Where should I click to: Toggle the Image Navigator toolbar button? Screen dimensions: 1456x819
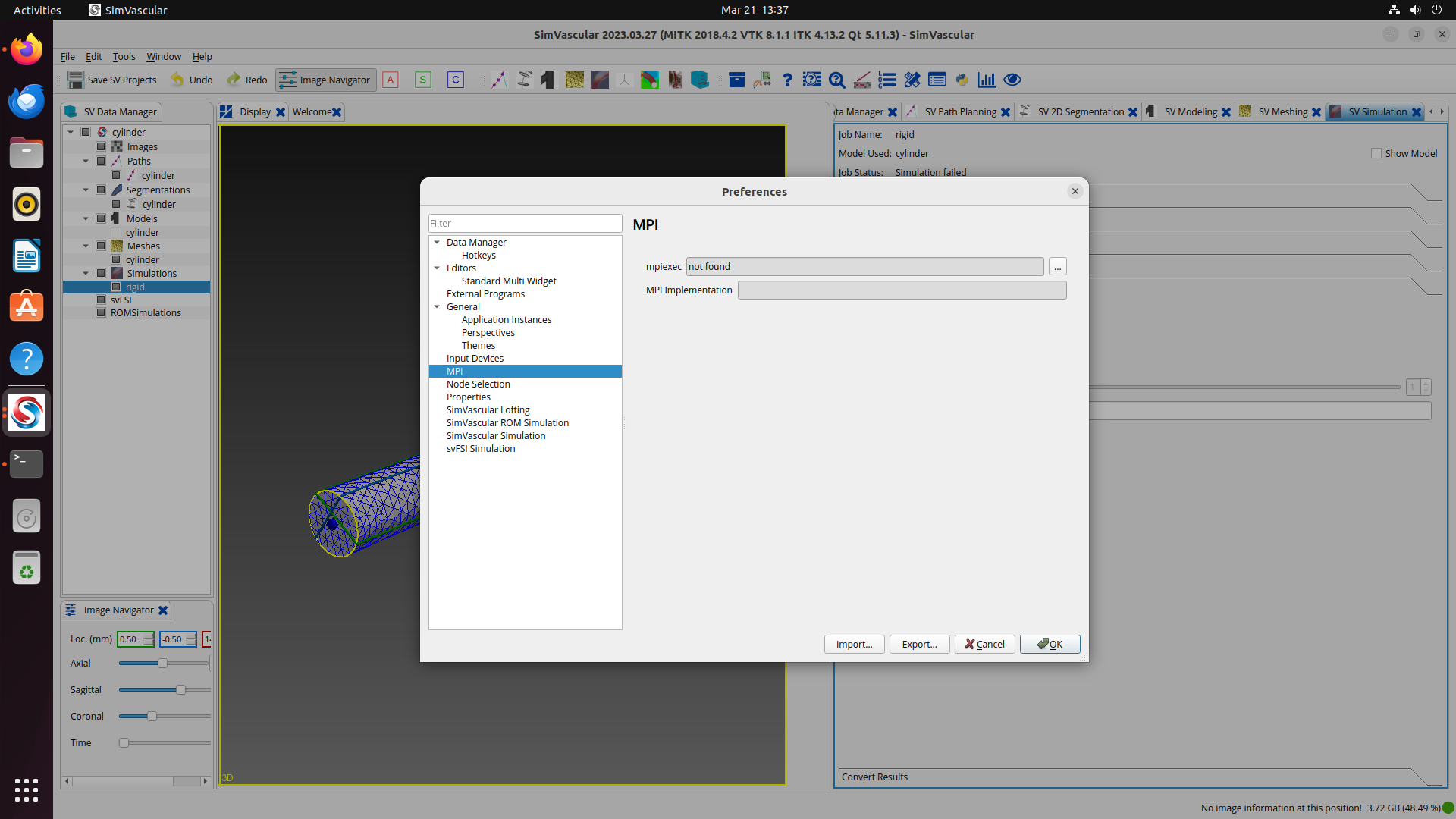[325, 80]
